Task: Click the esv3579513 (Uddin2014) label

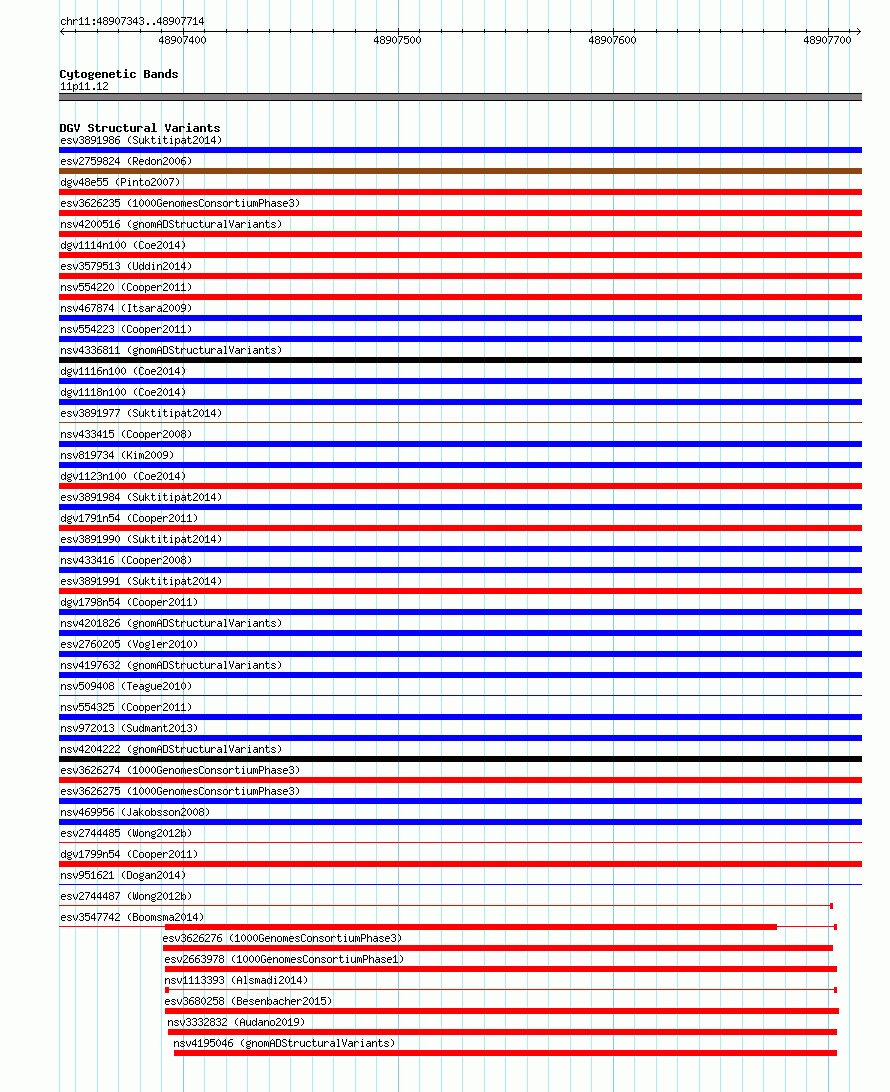Action: pyautogui.click(x=126, y=266)
